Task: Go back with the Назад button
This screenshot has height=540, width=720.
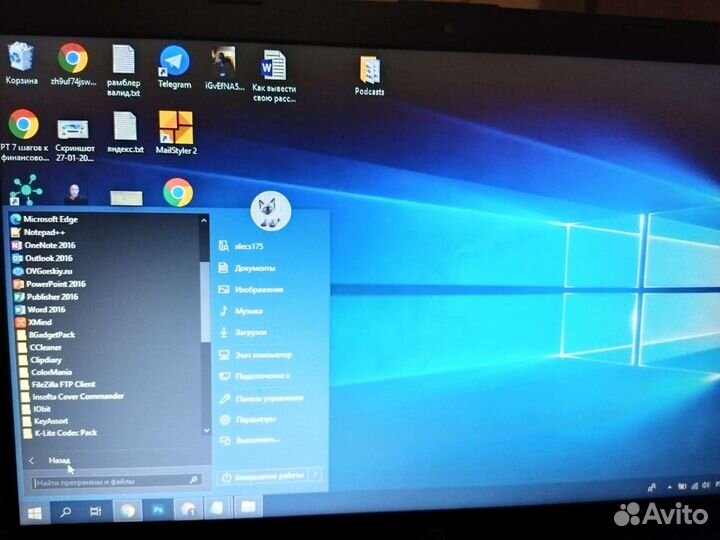Action: click(x=51, y=460)
